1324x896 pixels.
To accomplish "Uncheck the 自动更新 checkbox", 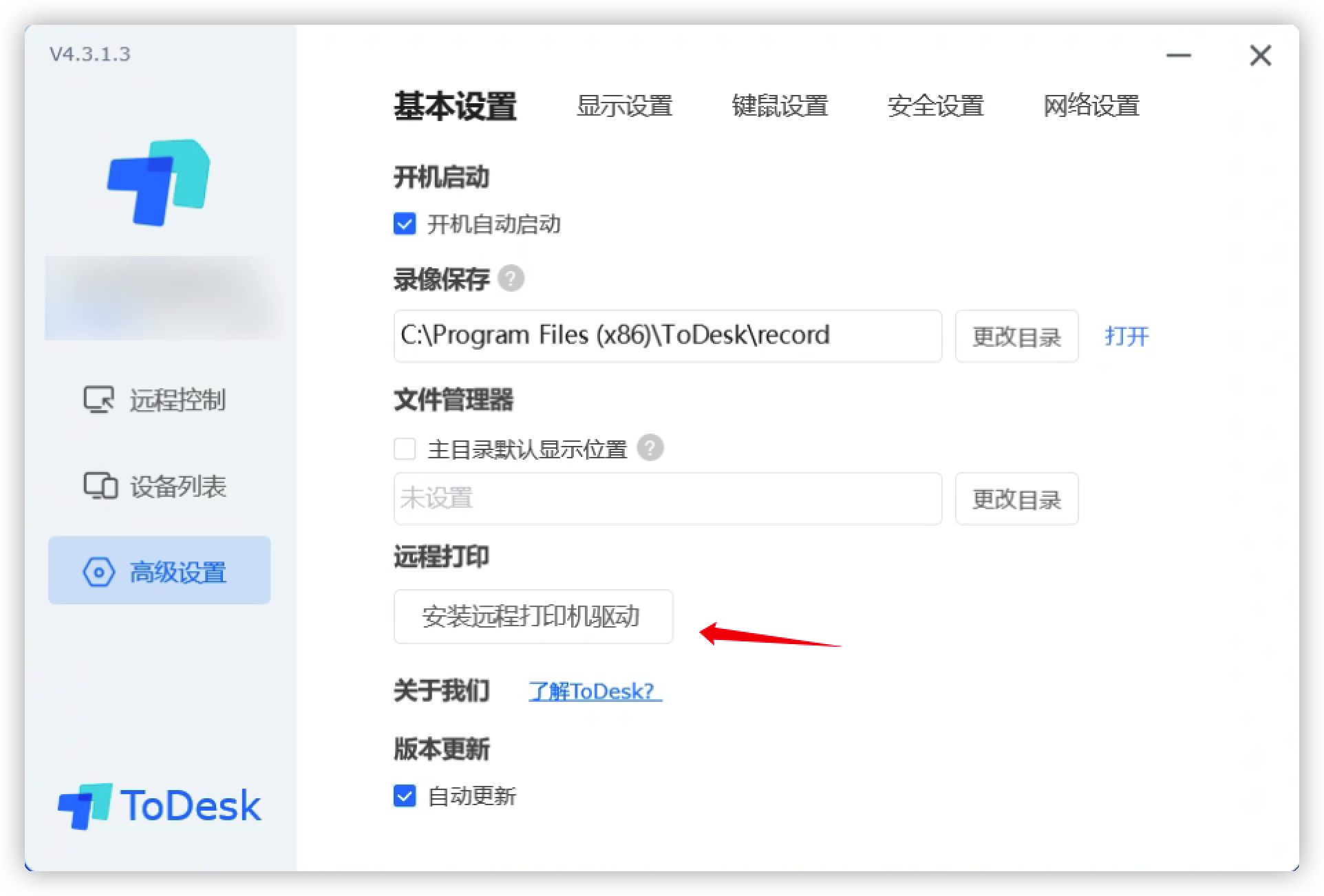I will 405,796.
